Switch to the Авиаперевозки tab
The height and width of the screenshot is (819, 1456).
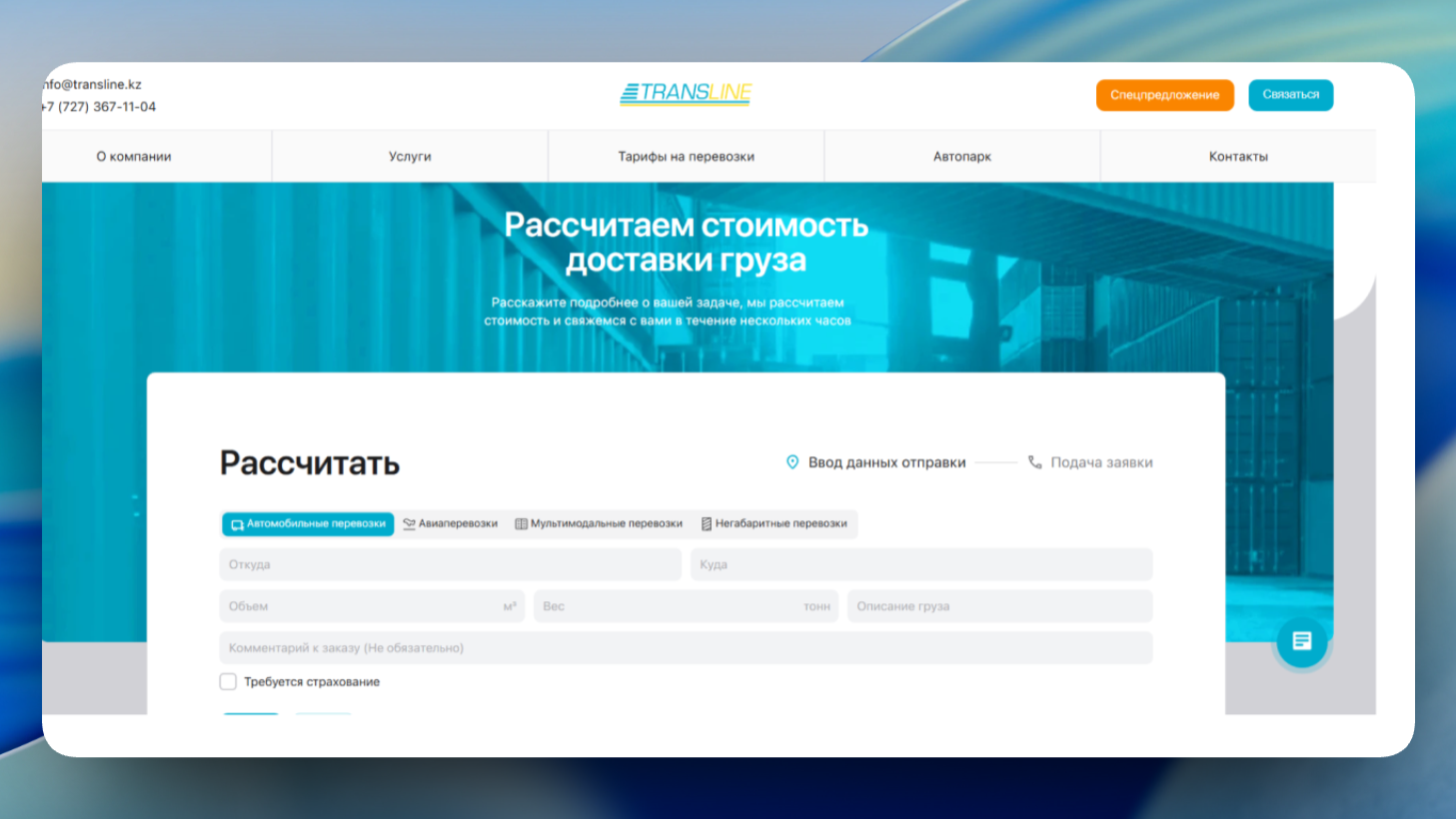450,524
